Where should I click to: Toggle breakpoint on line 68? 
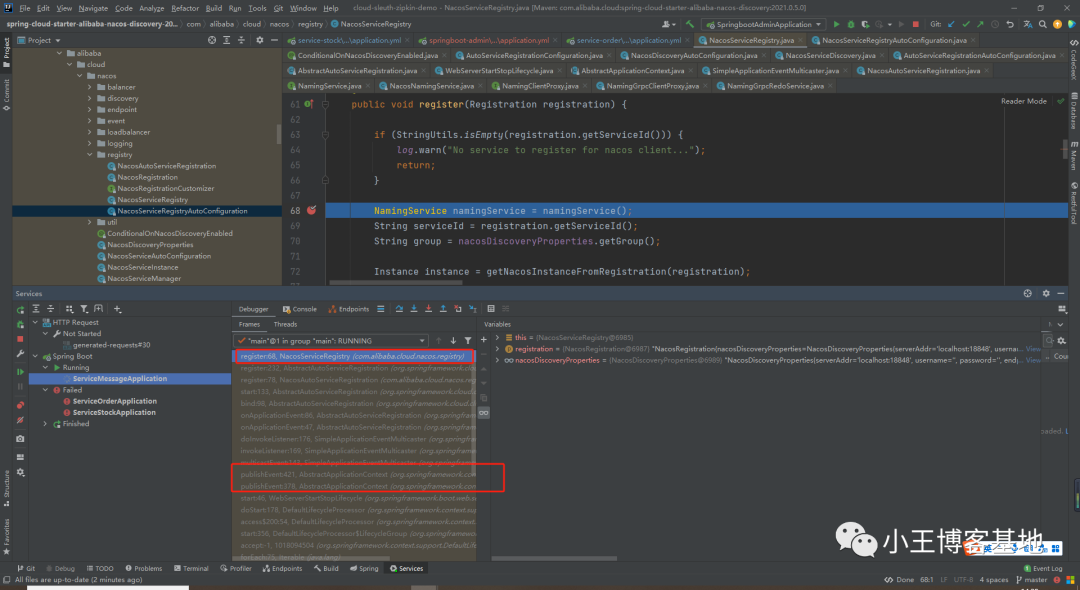click(311, 211)
